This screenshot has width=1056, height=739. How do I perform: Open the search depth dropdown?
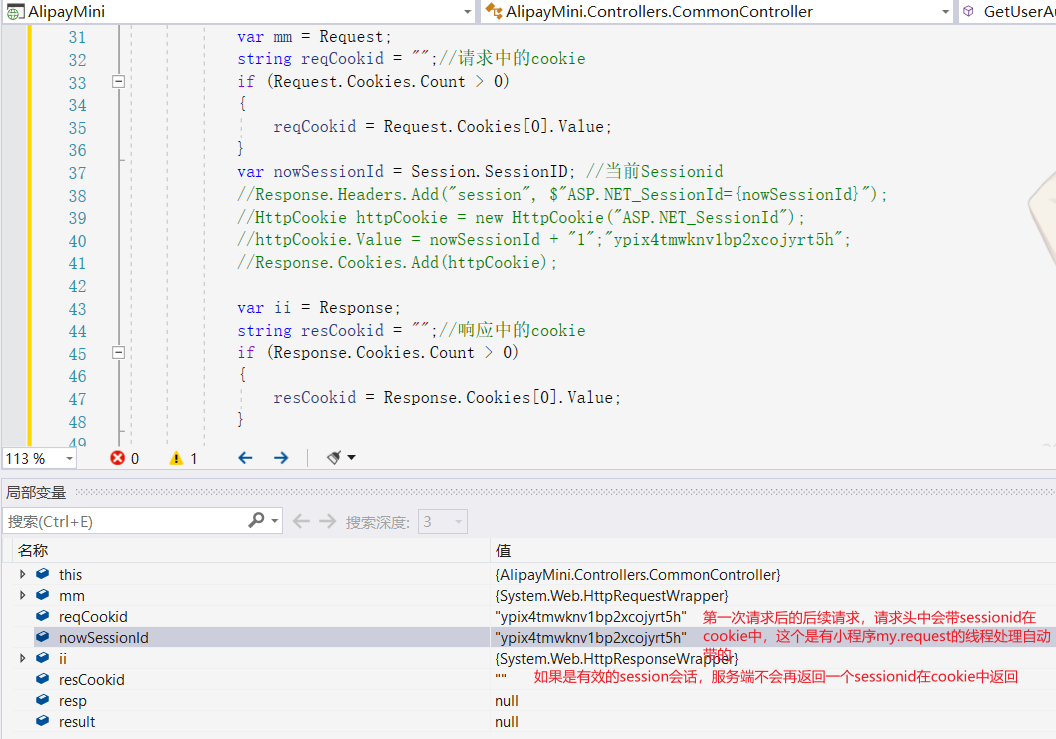pos(442,521)
